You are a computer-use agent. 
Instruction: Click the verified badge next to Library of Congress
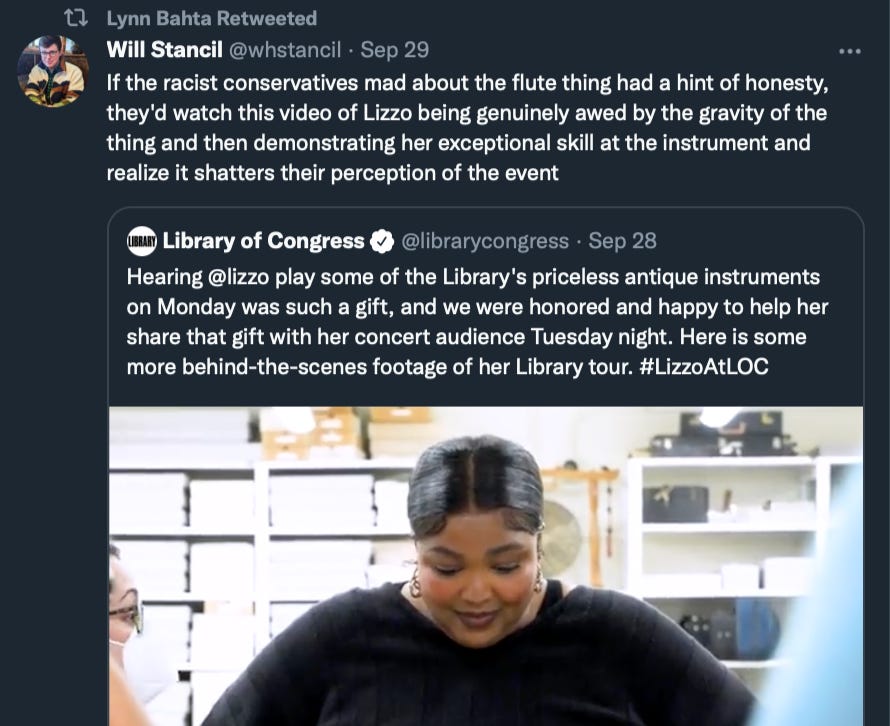(x=381, y=241)
